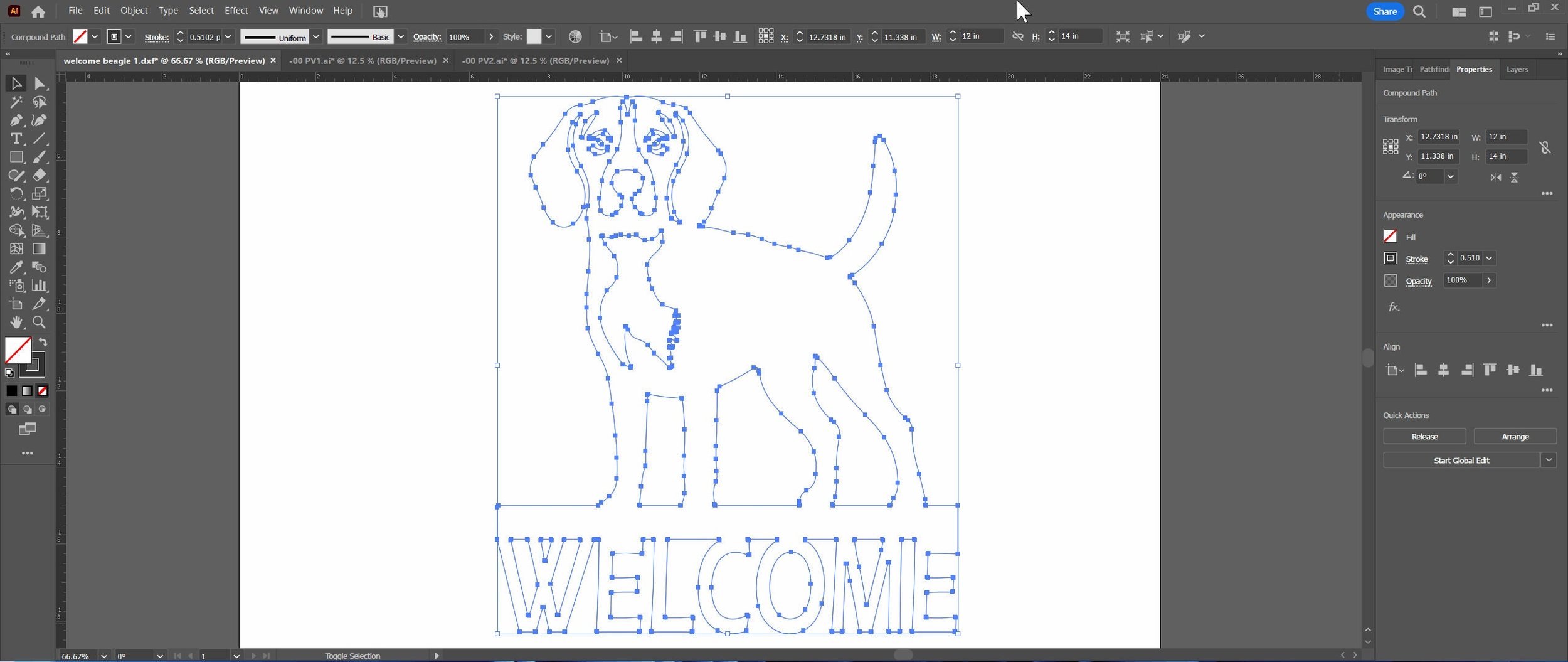Select the Eyedropper tool

[x=16, y=267]
